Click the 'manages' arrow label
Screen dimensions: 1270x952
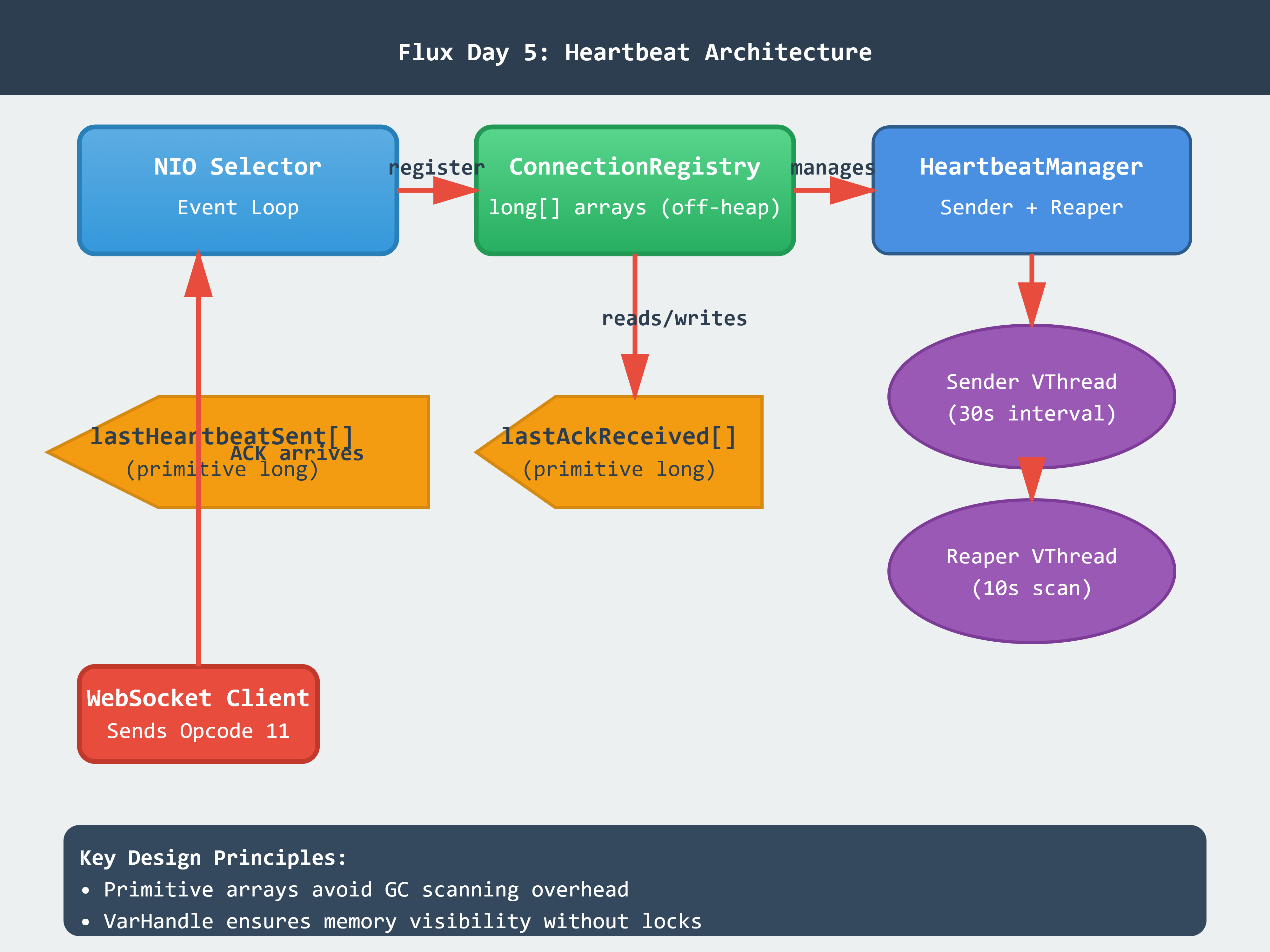click(832, 168)
